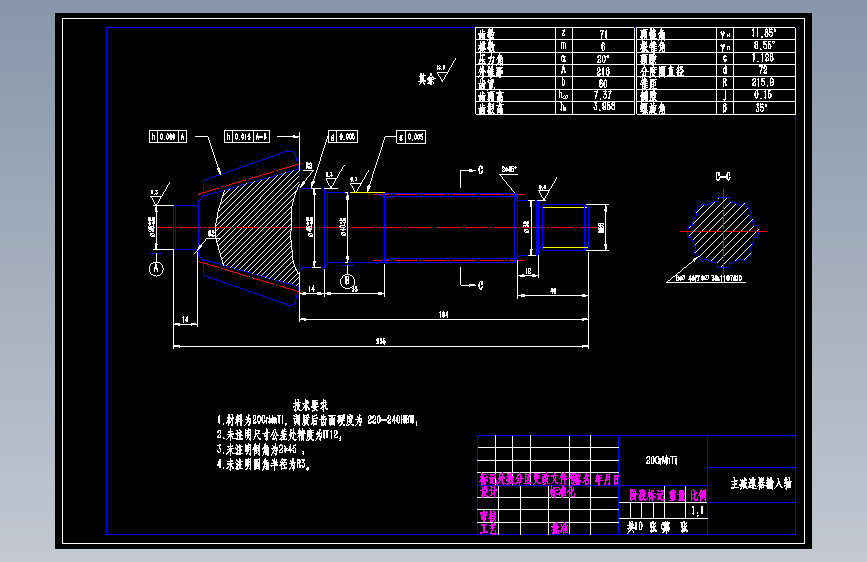Click the value 7.37 in gear table
867x562 pixels.
pos(603,95)
